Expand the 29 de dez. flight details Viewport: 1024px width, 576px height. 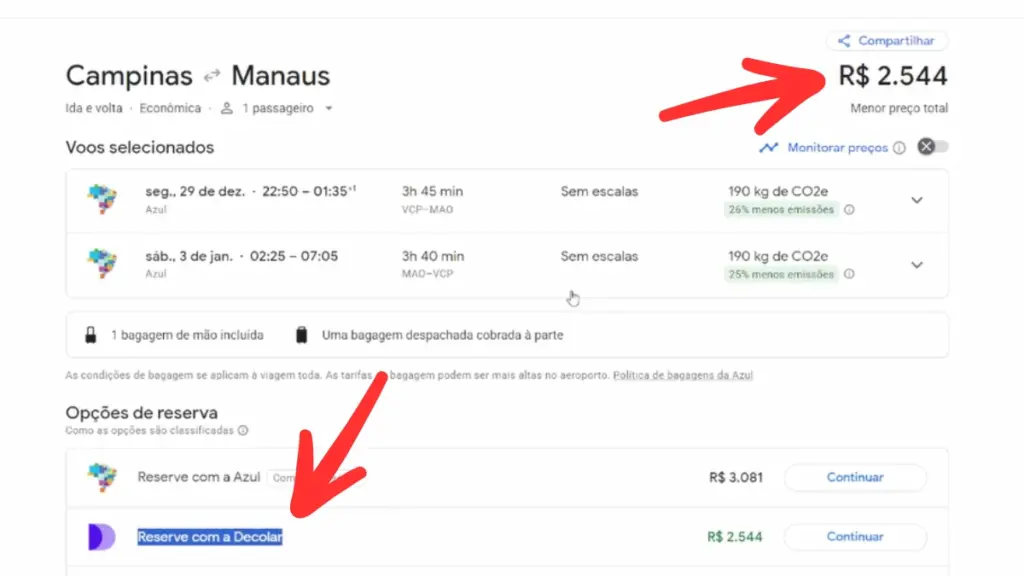[x=917, y=200]
